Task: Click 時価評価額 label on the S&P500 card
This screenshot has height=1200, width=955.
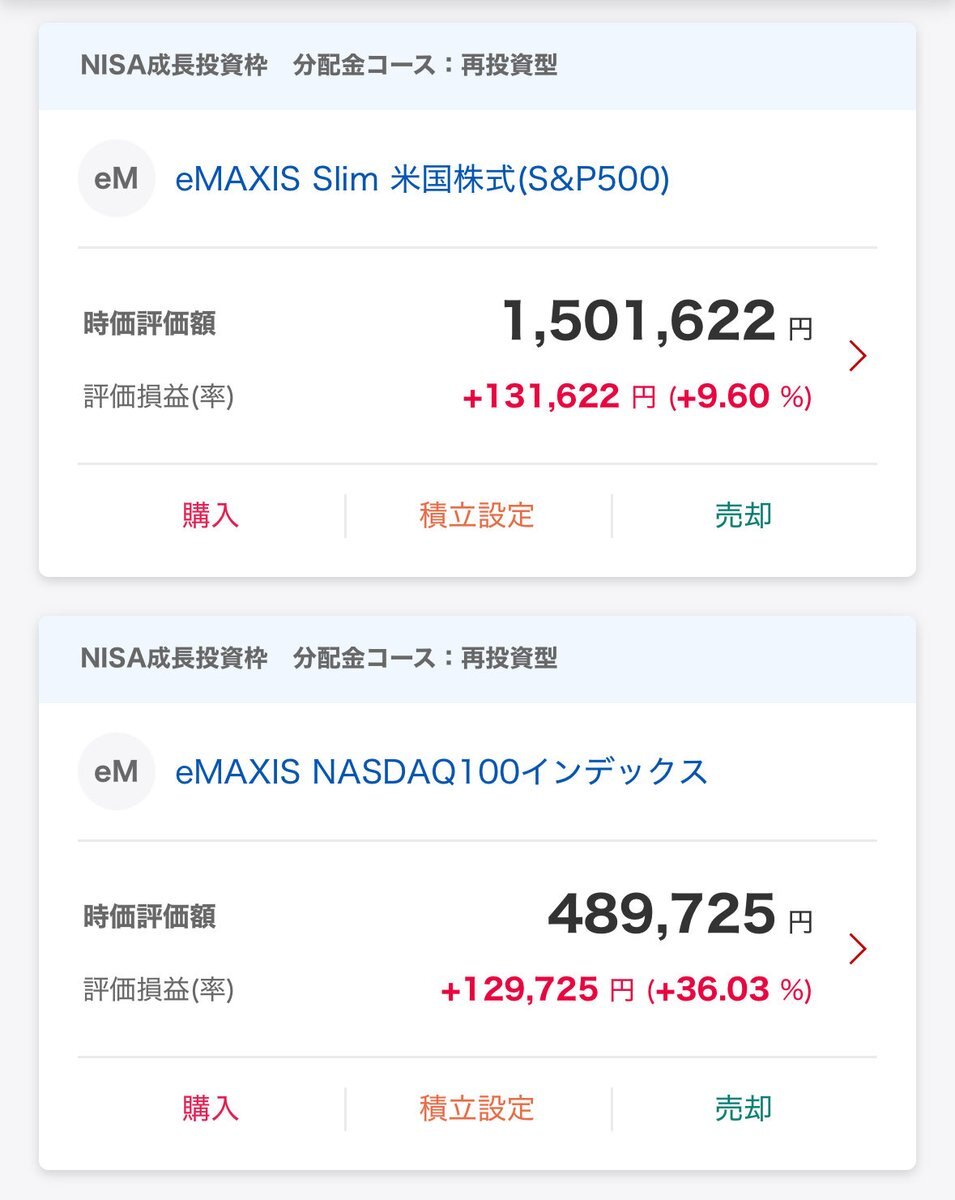Action: click(149, 324)
